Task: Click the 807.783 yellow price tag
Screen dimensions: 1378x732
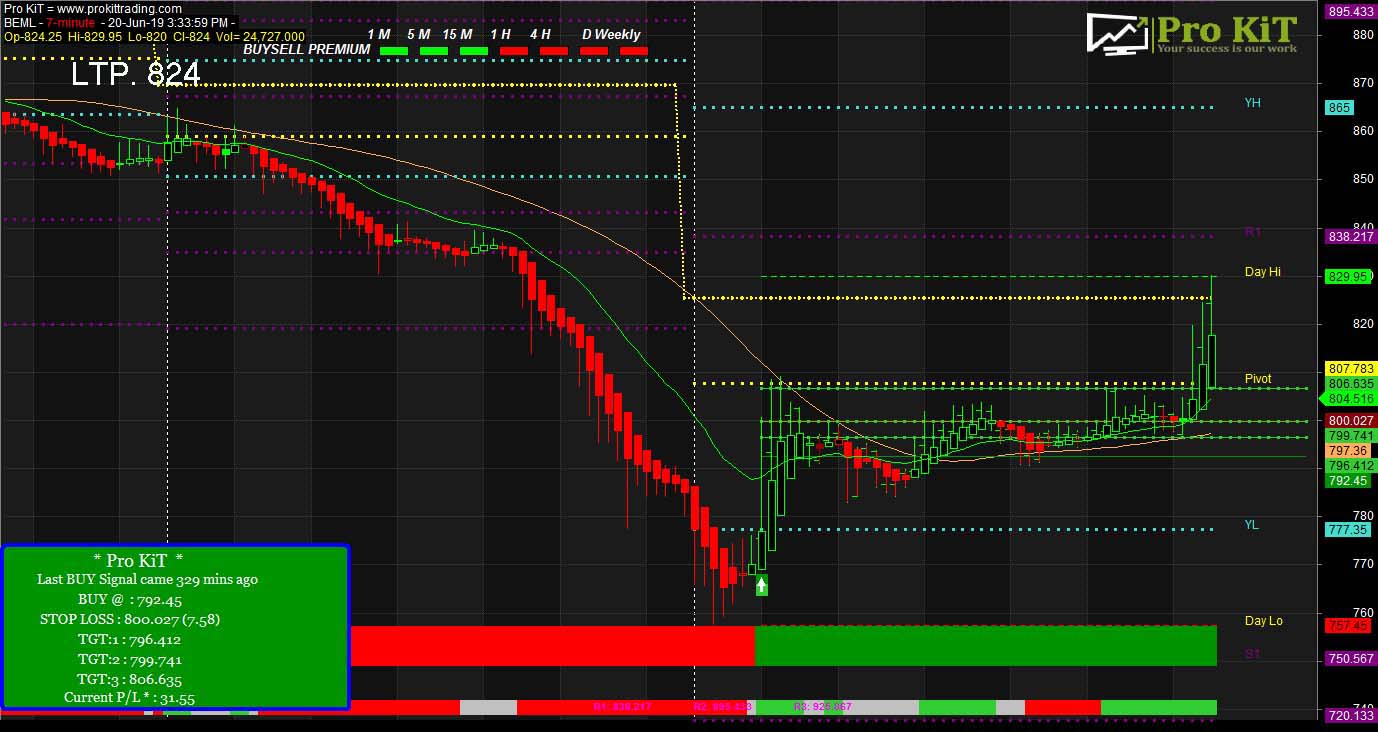Action: point(1349,369)
